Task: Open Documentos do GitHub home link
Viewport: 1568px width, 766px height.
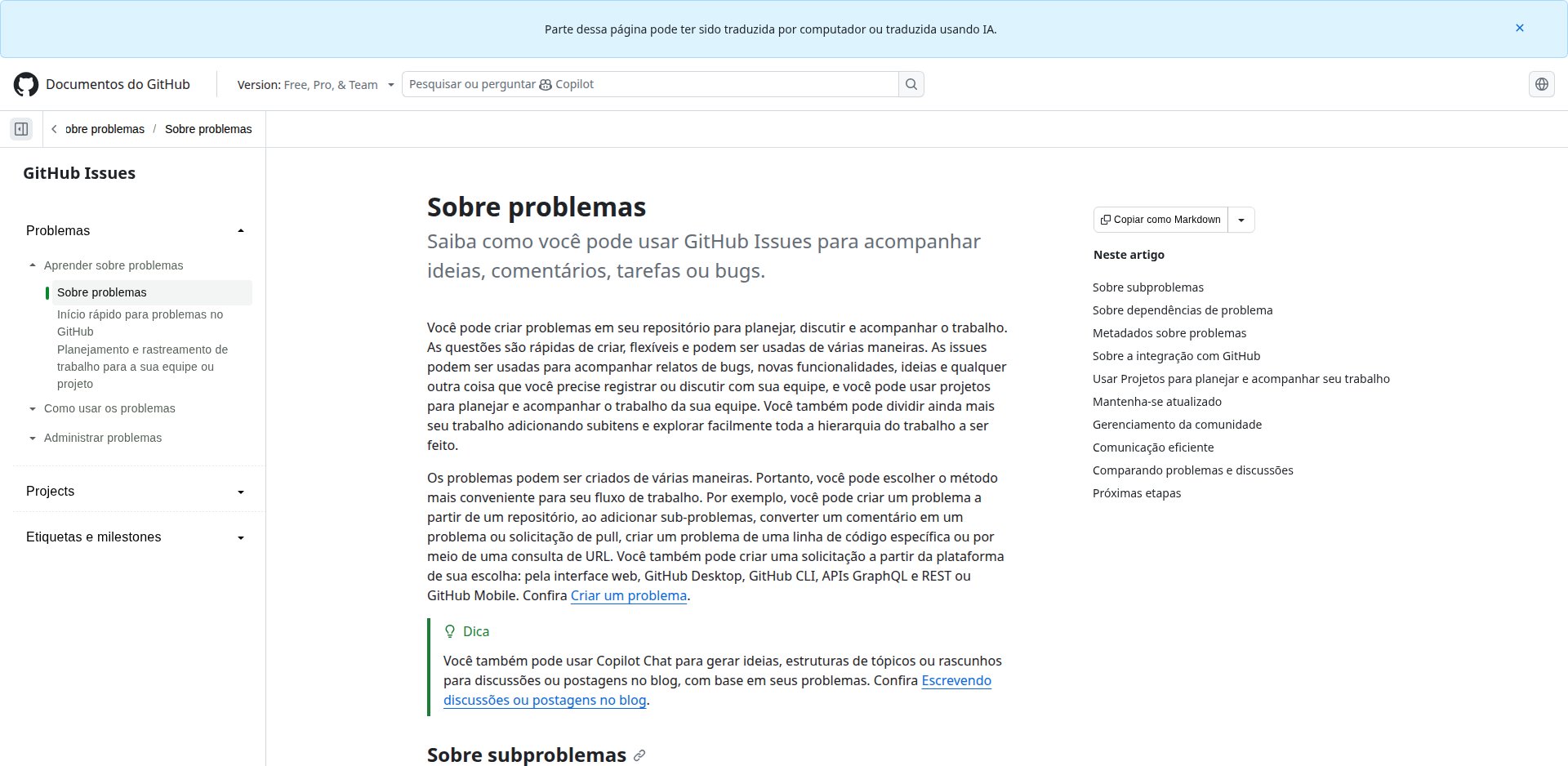Action: [118, 84]
